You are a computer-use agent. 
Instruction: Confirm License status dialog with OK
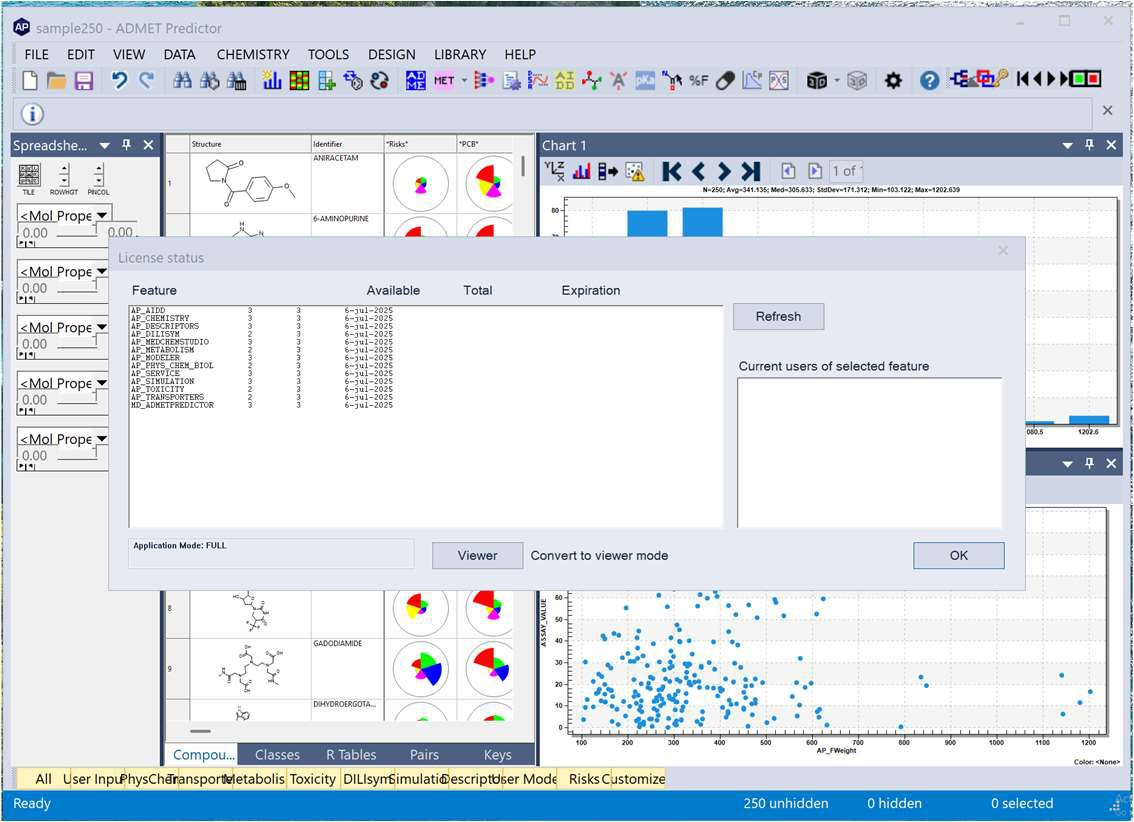pyautogui.click(x=958, y=555)
